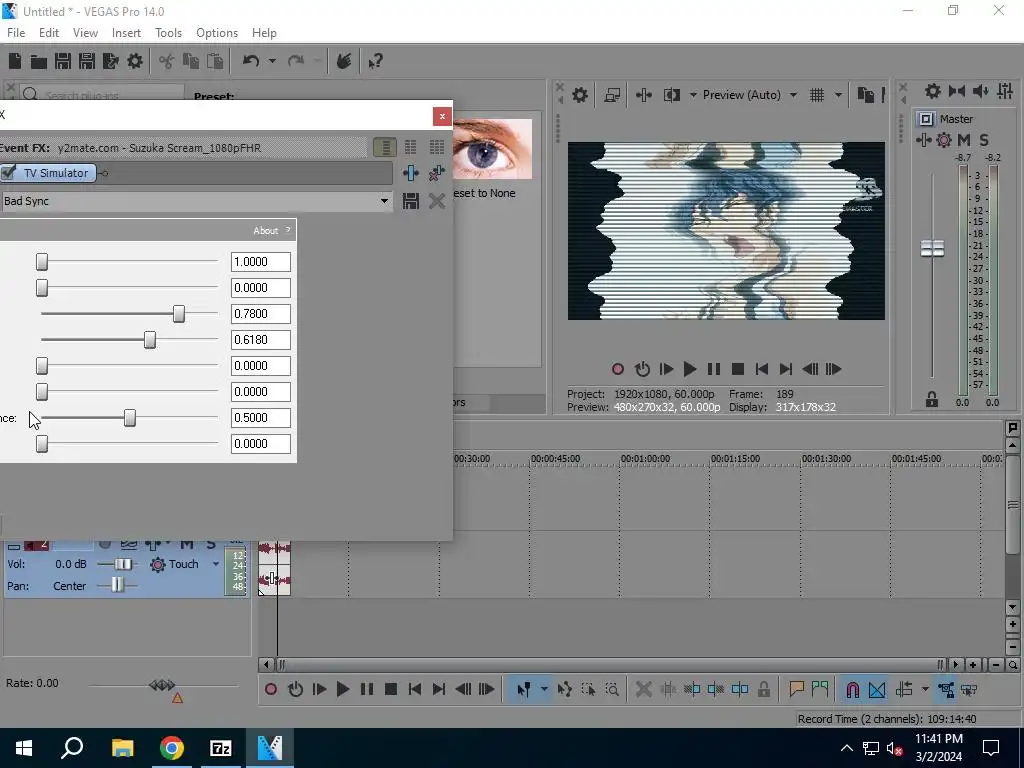Expand split screen view options arrow
The height and width of the screenshot is (768, 1024).
pyautogui.click(x=693, y=95)
